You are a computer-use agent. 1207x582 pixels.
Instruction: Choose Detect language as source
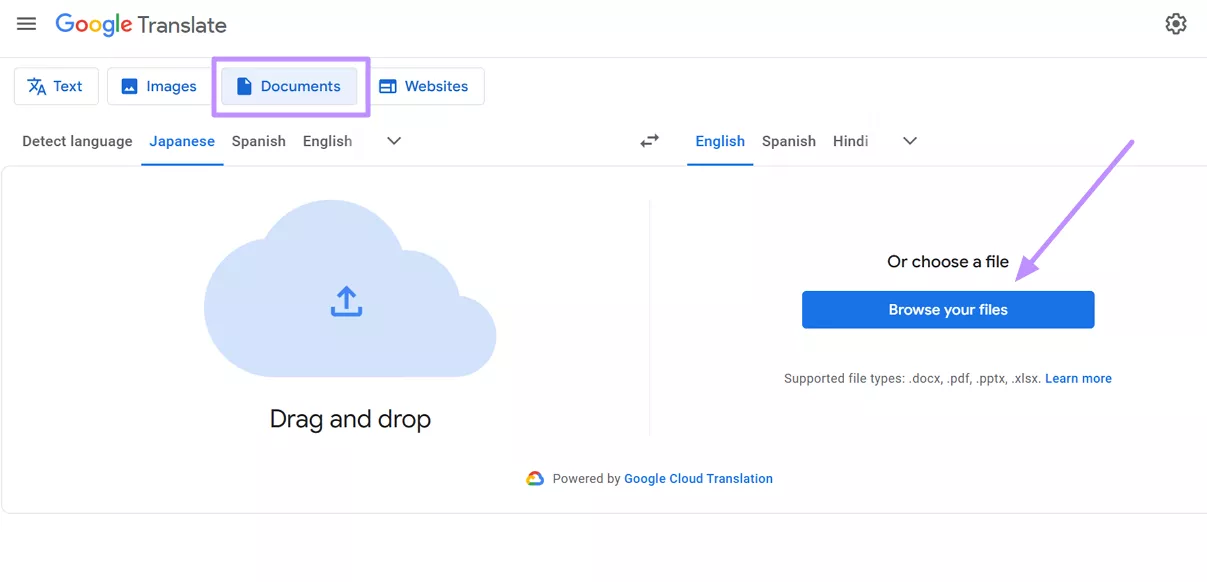pyautogui.click(x=77, y=141)
